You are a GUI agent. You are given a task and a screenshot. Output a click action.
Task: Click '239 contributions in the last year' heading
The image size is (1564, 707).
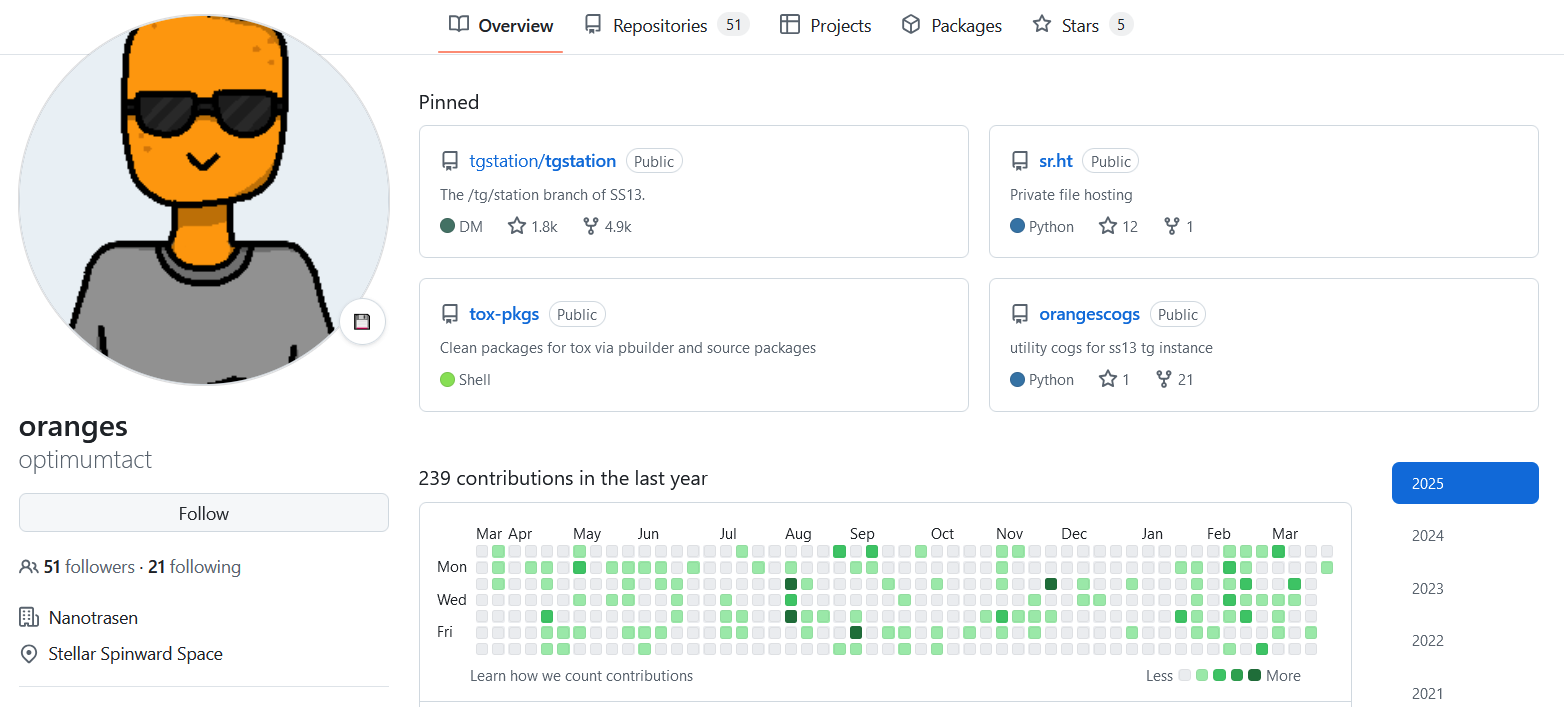(x=563, y=478)
